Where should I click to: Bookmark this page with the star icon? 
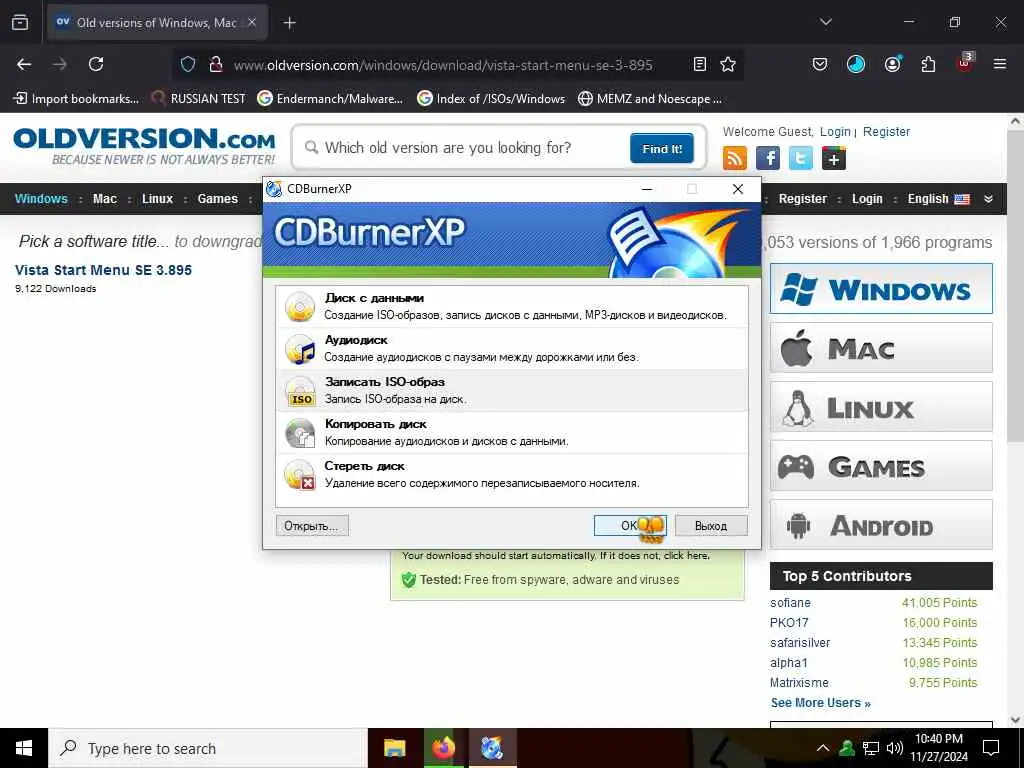(728, 64)
